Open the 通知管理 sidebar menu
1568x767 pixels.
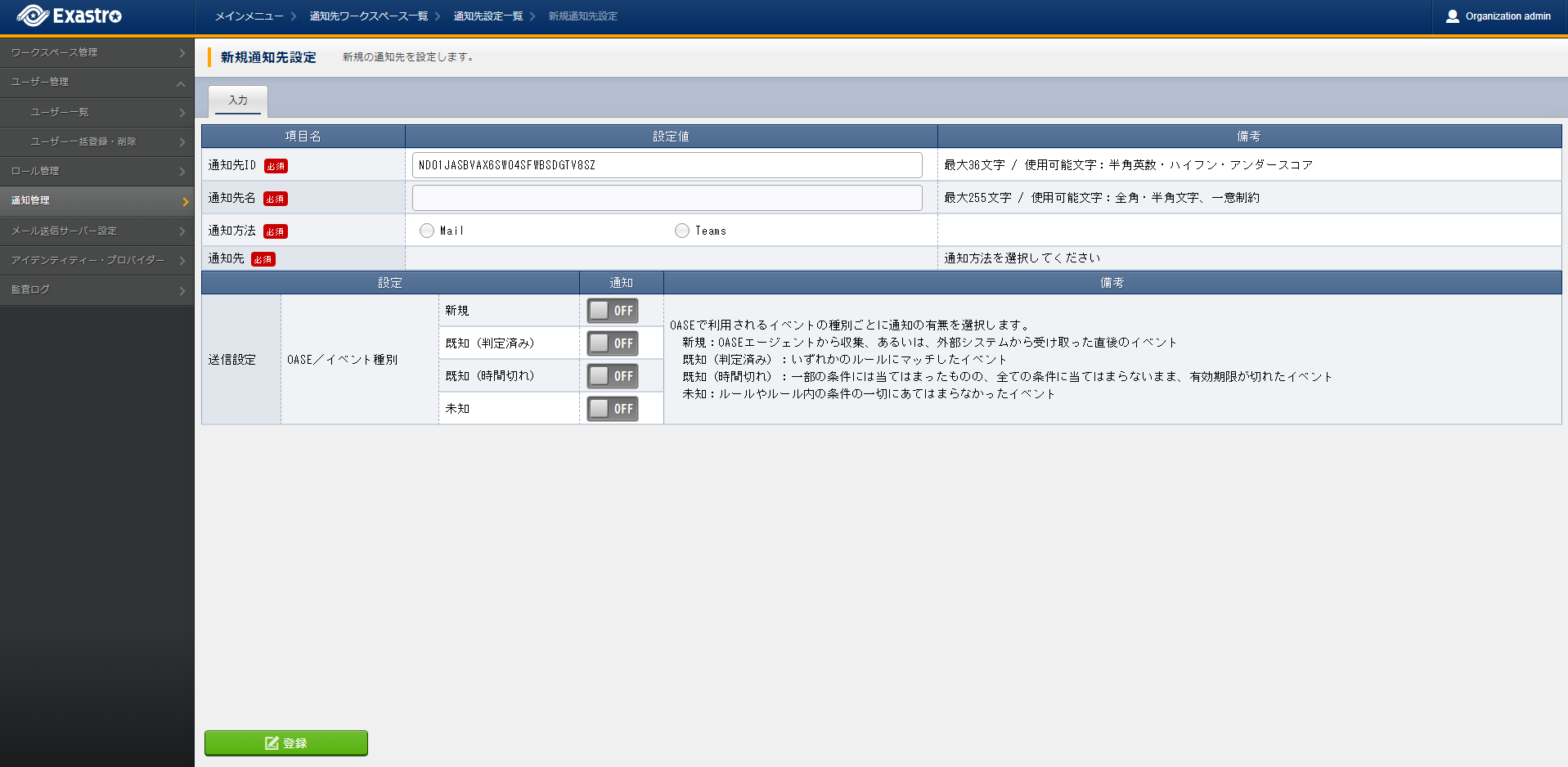coord(97,200)
